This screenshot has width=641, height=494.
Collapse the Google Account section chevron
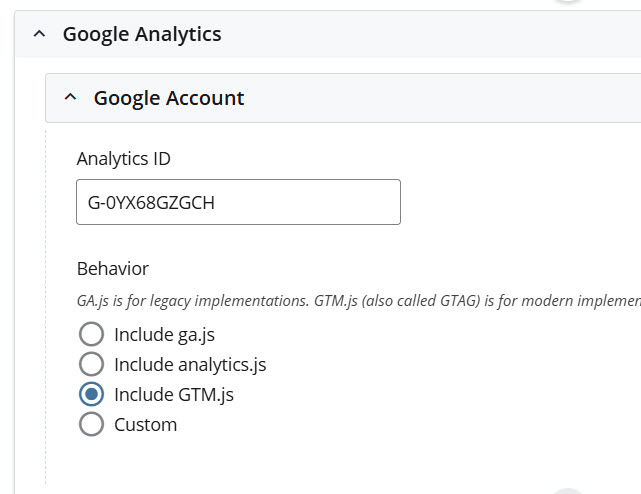click(x=70, y=98)
